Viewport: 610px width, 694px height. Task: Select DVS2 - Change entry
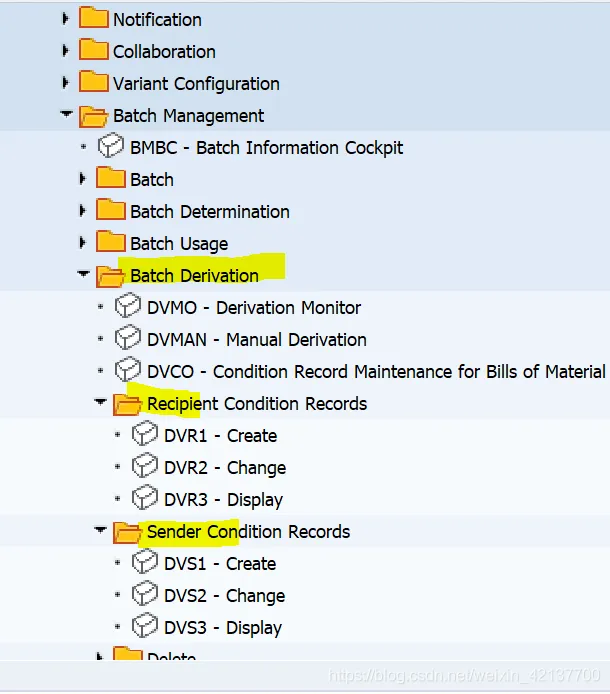pyautogui.click(x=224, y=595)
